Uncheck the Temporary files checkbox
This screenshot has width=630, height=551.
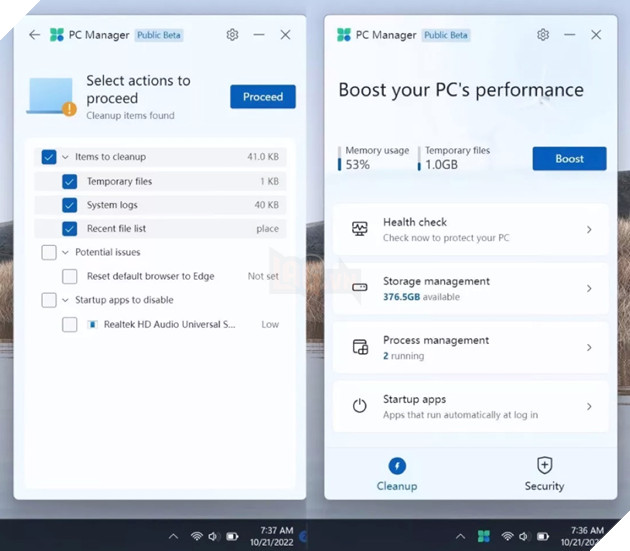click(70, 181)
